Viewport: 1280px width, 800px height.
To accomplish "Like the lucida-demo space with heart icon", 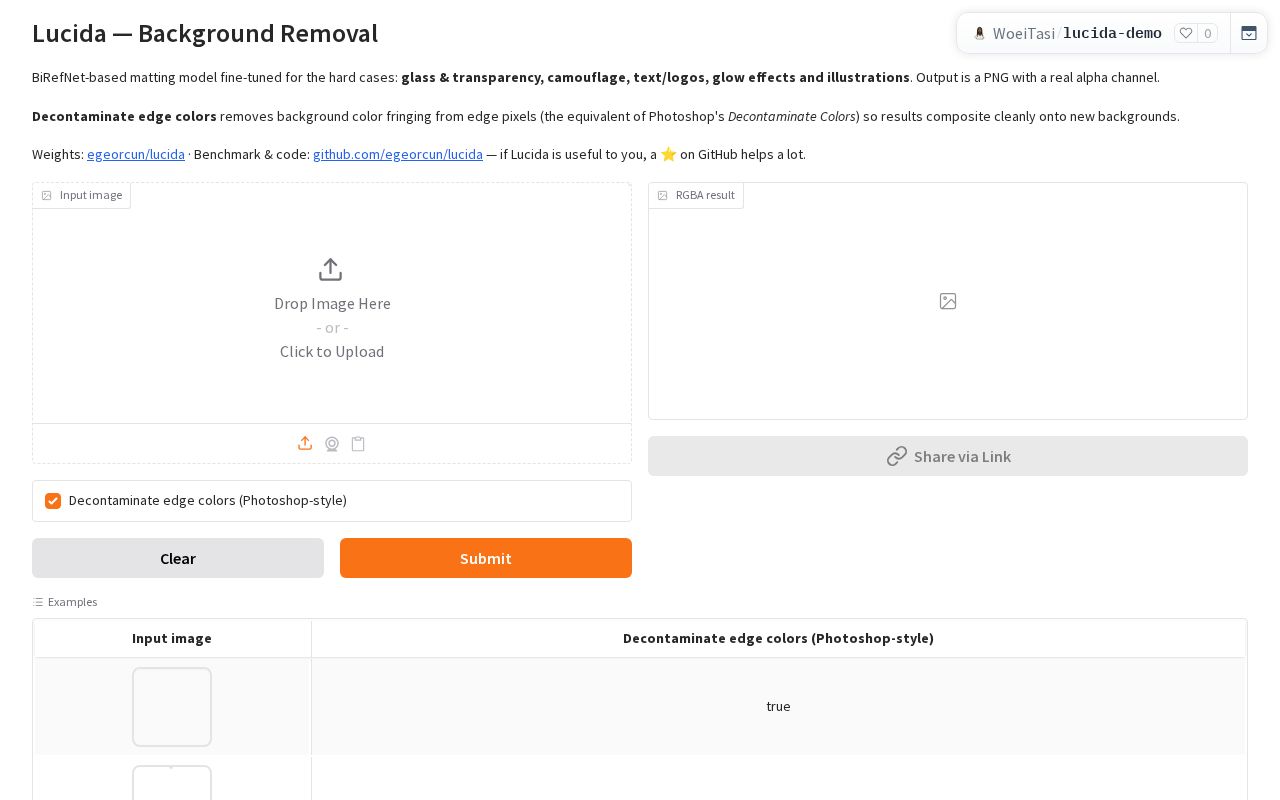I will coord(1186,33).
